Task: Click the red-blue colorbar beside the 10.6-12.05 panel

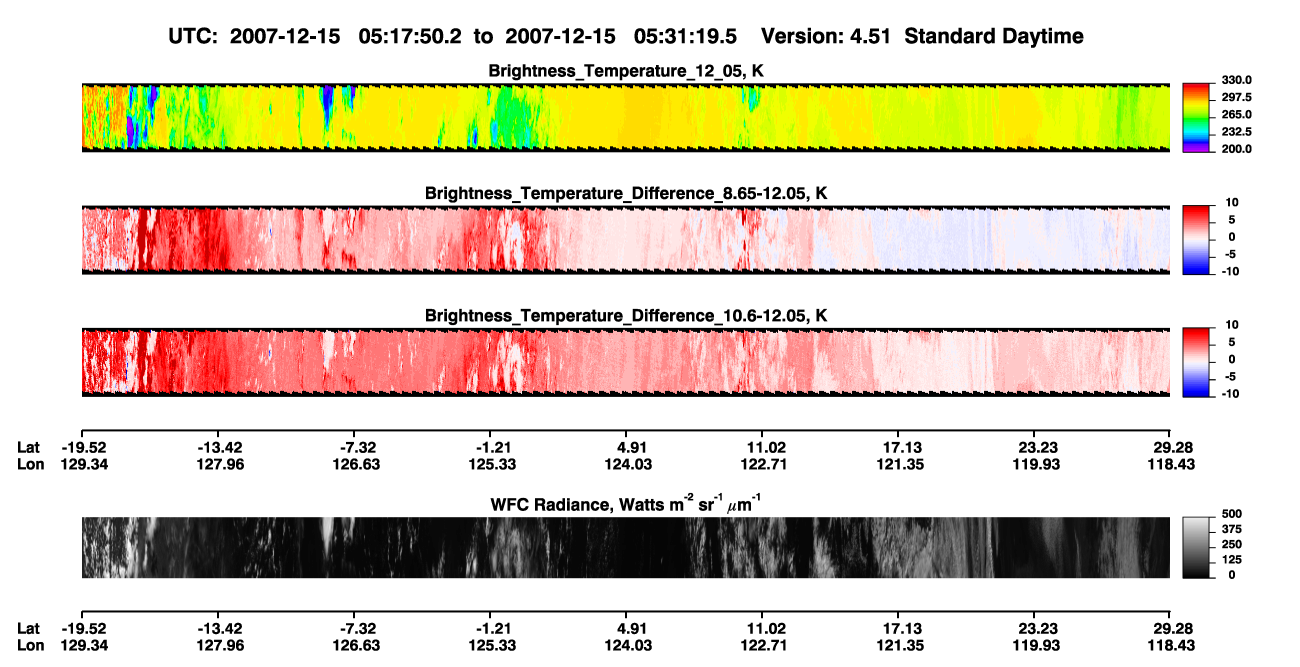Action: (x=1197, y=362)
